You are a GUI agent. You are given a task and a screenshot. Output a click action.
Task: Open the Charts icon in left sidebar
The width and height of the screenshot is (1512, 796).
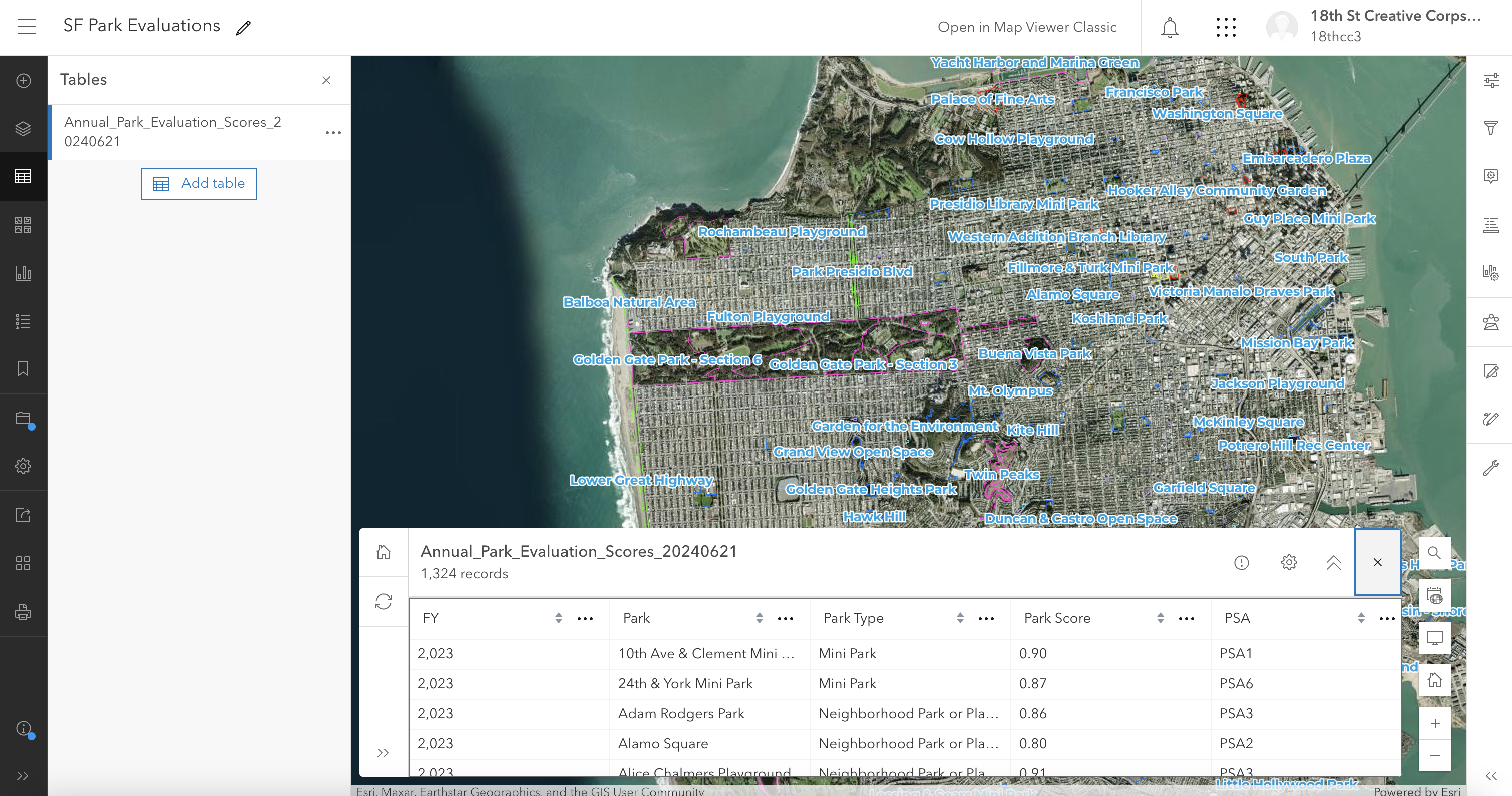(x=23, y=273)
